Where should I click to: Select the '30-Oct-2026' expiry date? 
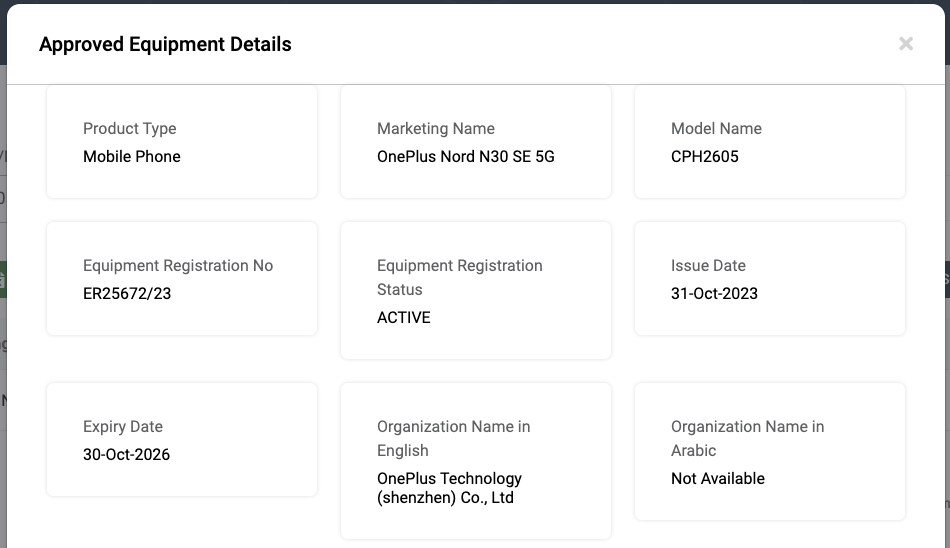(127, 455)
